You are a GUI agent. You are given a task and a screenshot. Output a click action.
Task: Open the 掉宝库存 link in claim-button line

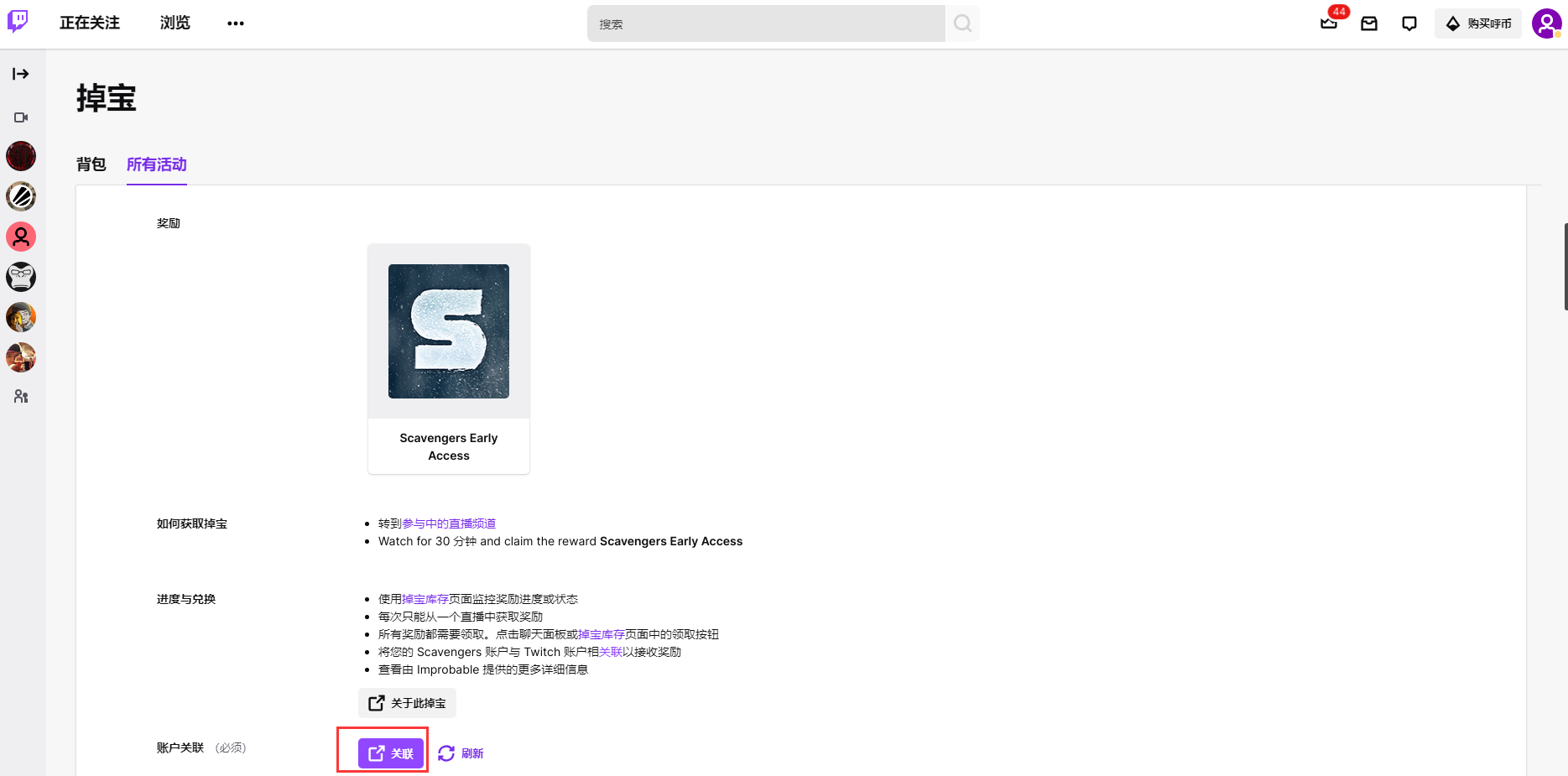pos(602,634)
